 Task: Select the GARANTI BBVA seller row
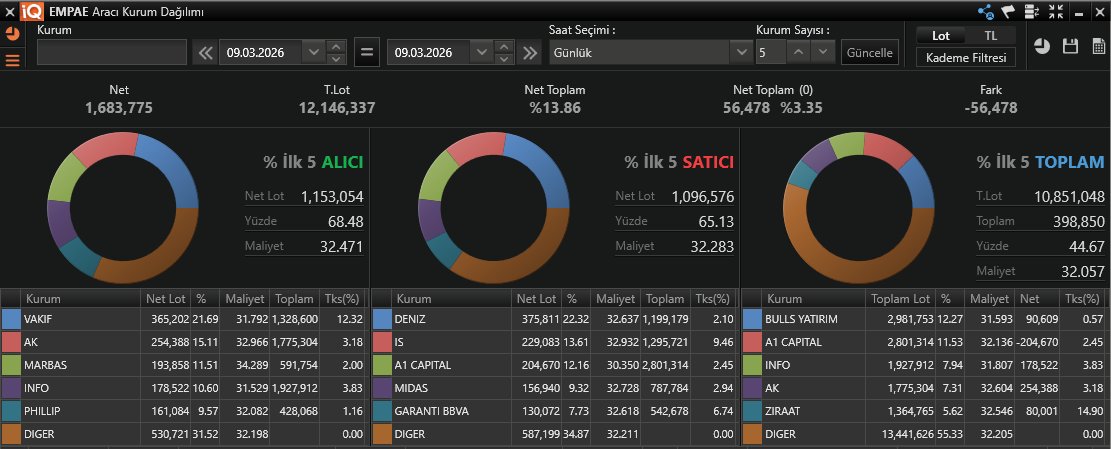(x=555, y=411)
